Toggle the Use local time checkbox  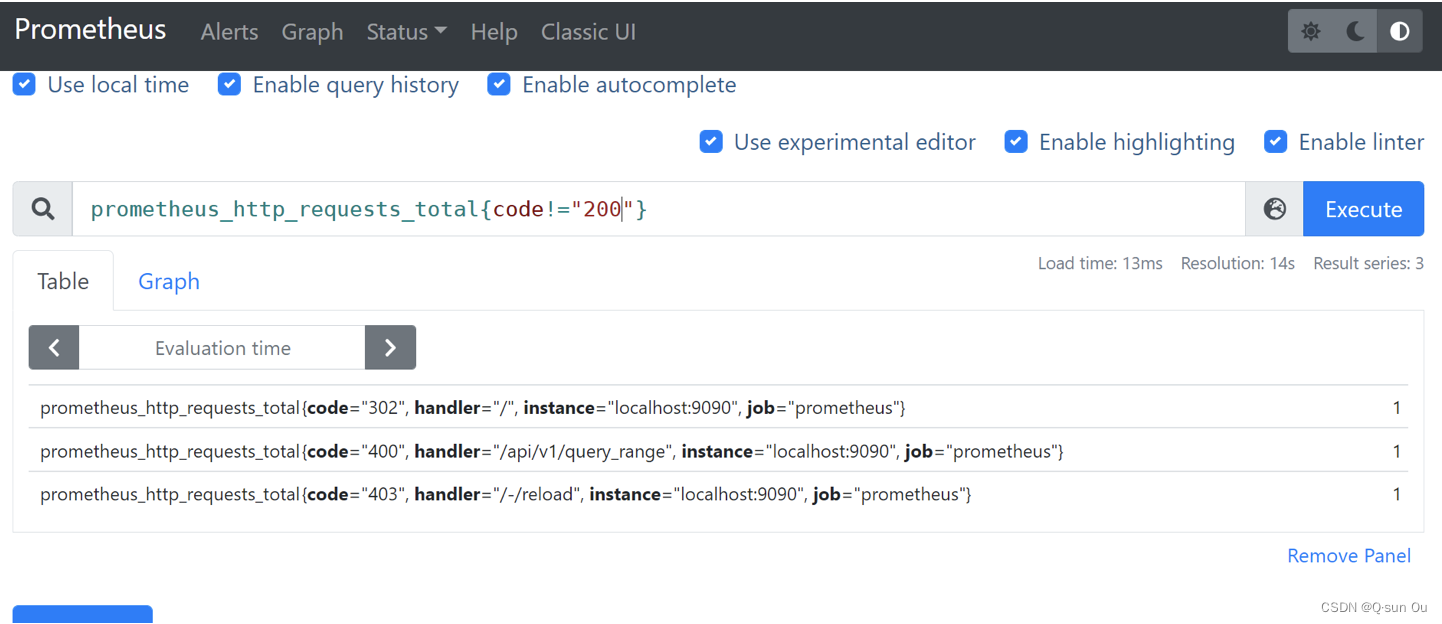pyautogui.click(x=24, y=84)
